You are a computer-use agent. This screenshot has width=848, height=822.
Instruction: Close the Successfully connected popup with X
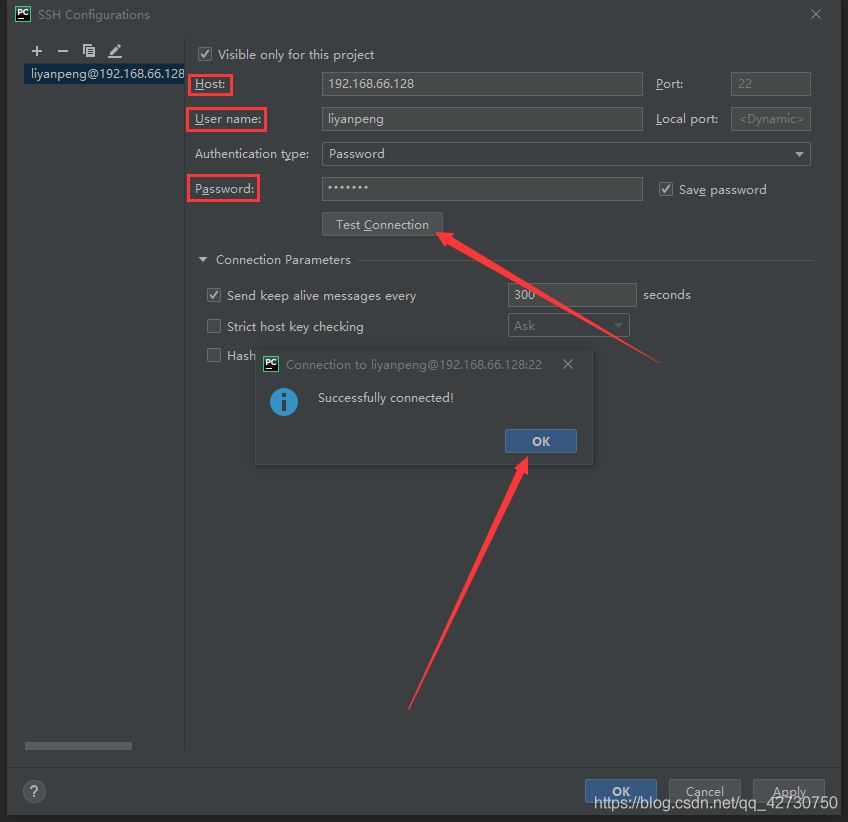[x=568, y=364]
